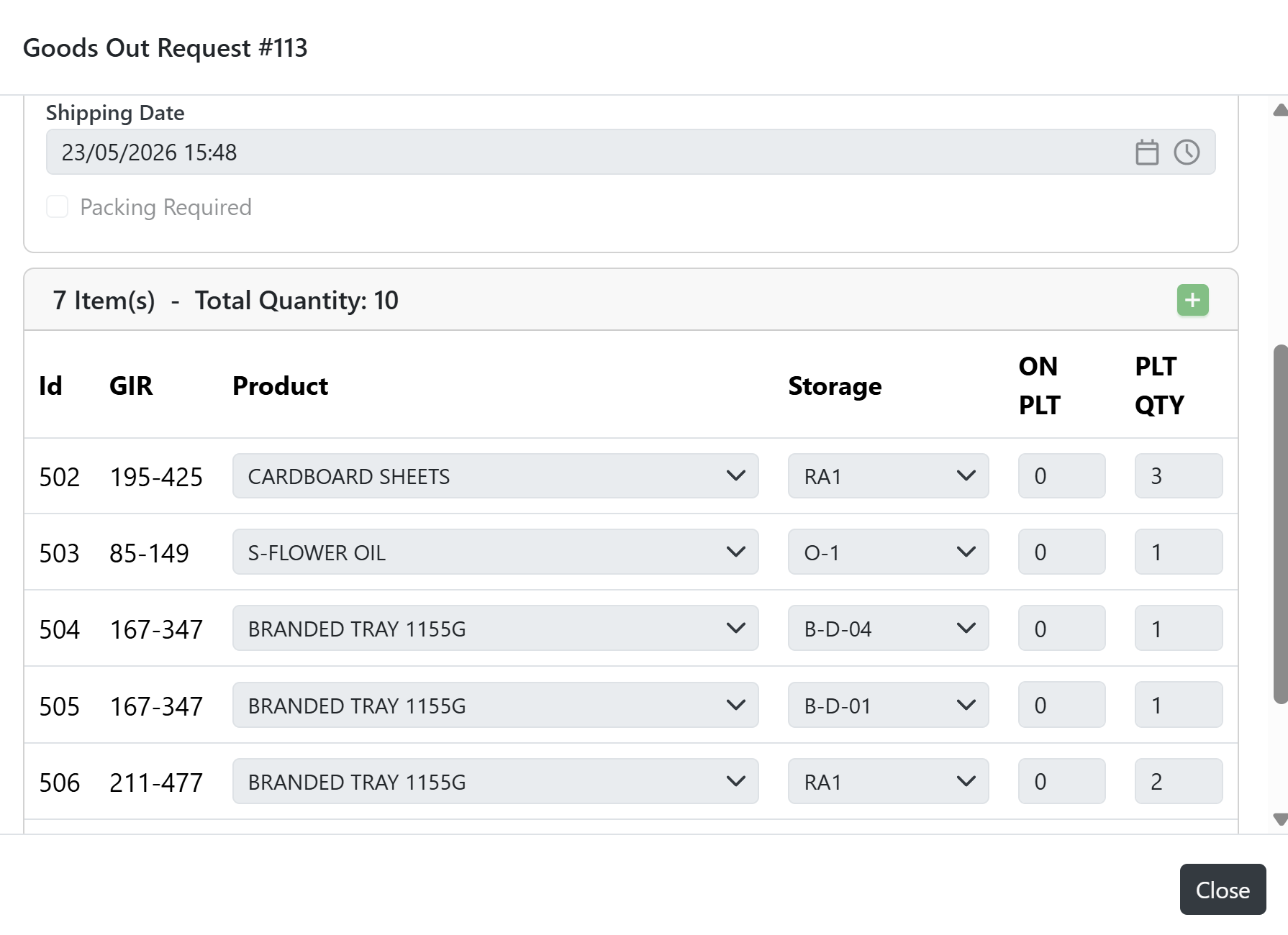
Task: Click the green plus add item icon
Action: pyautogui.click(x=1192, y=300)
